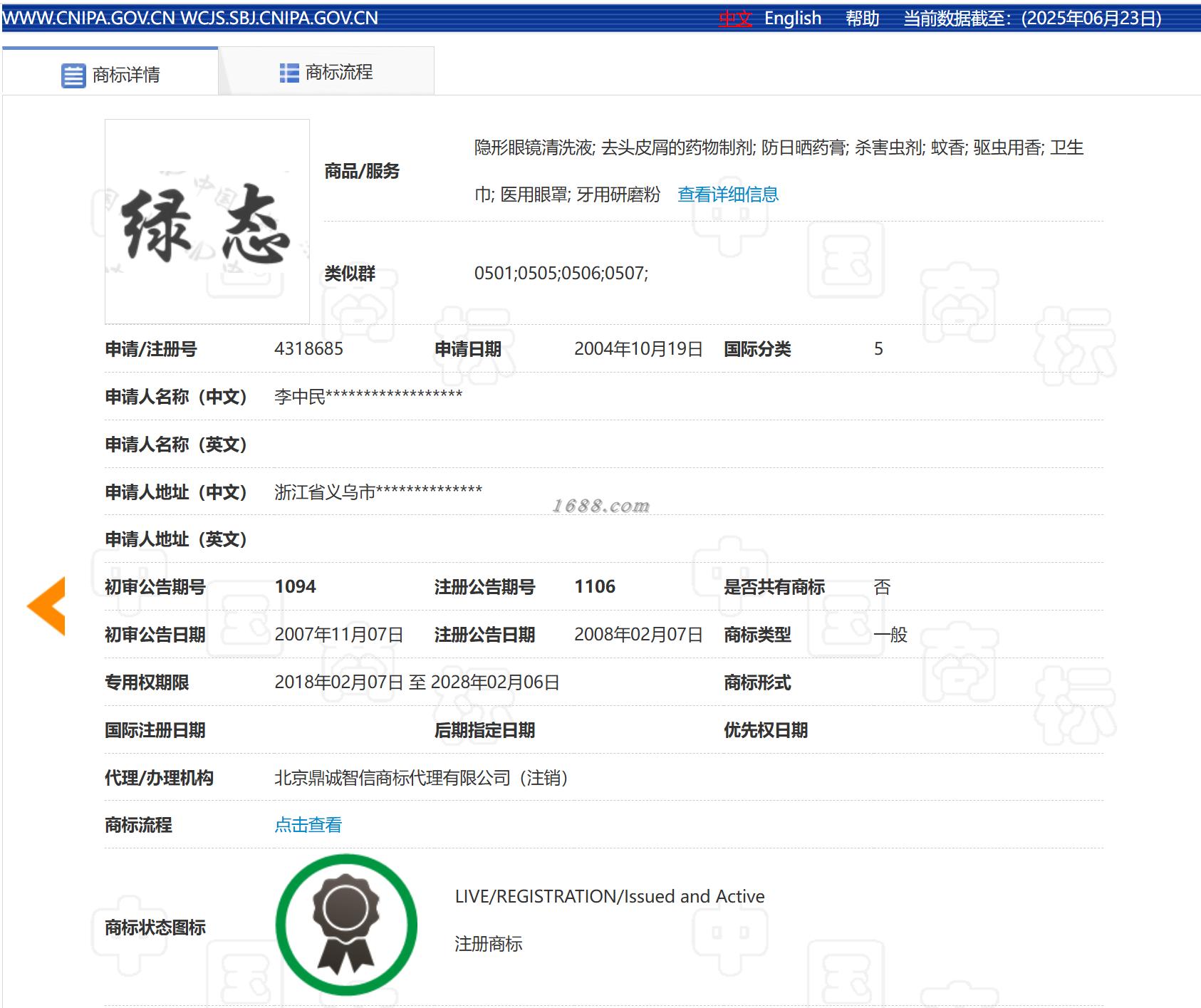Select shared trademark value 否
Image resolution: width=1201 pixels, height=1008 pixels.
(883, 587)
